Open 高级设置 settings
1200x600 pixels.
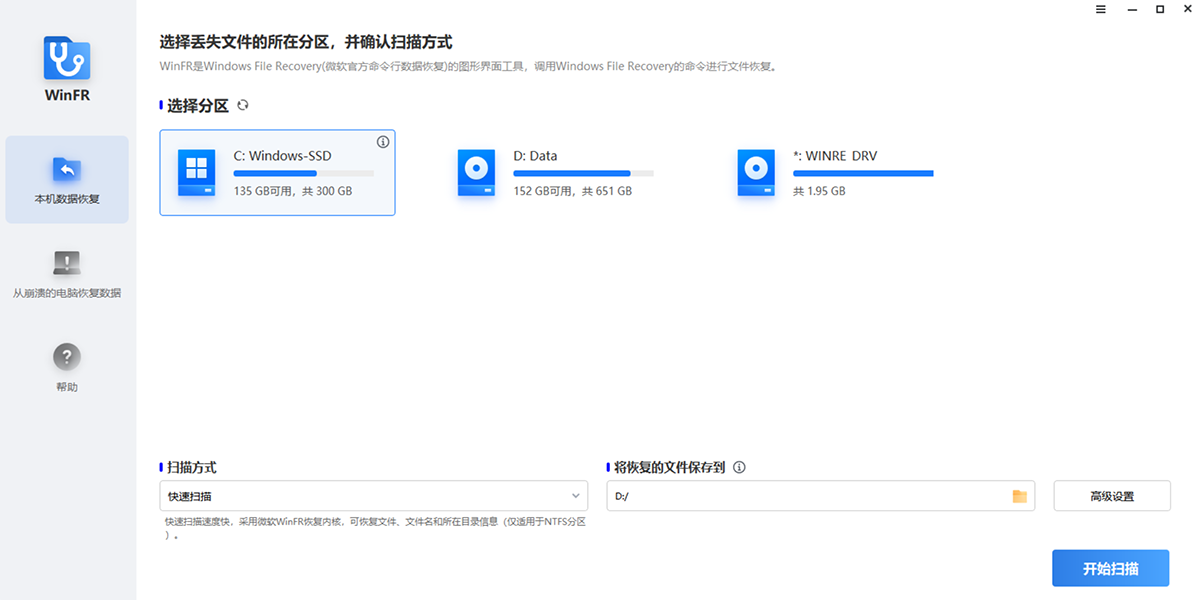click(1111, 495)
